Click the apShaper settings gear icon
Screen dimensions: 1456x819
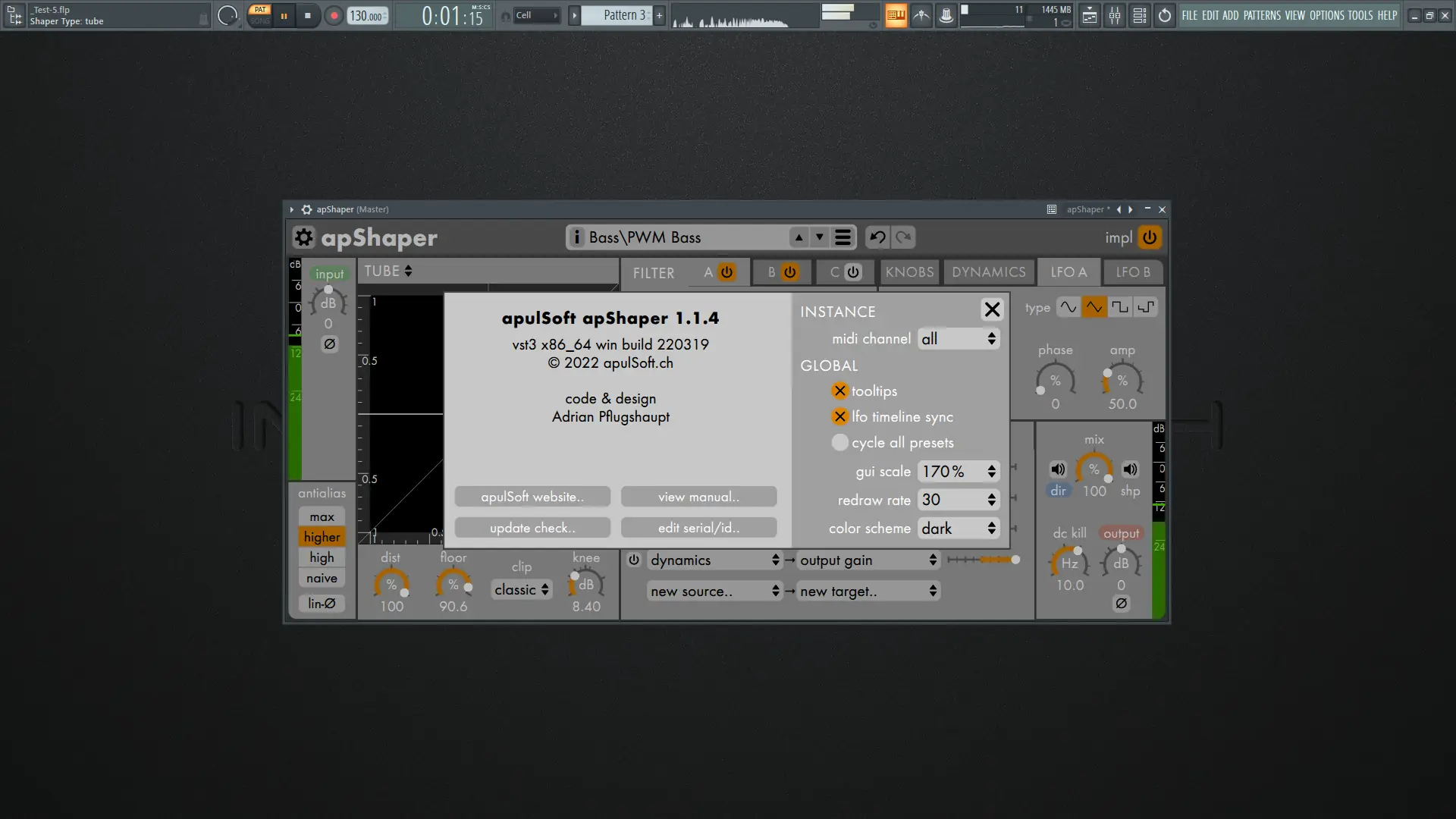point(303,238)
